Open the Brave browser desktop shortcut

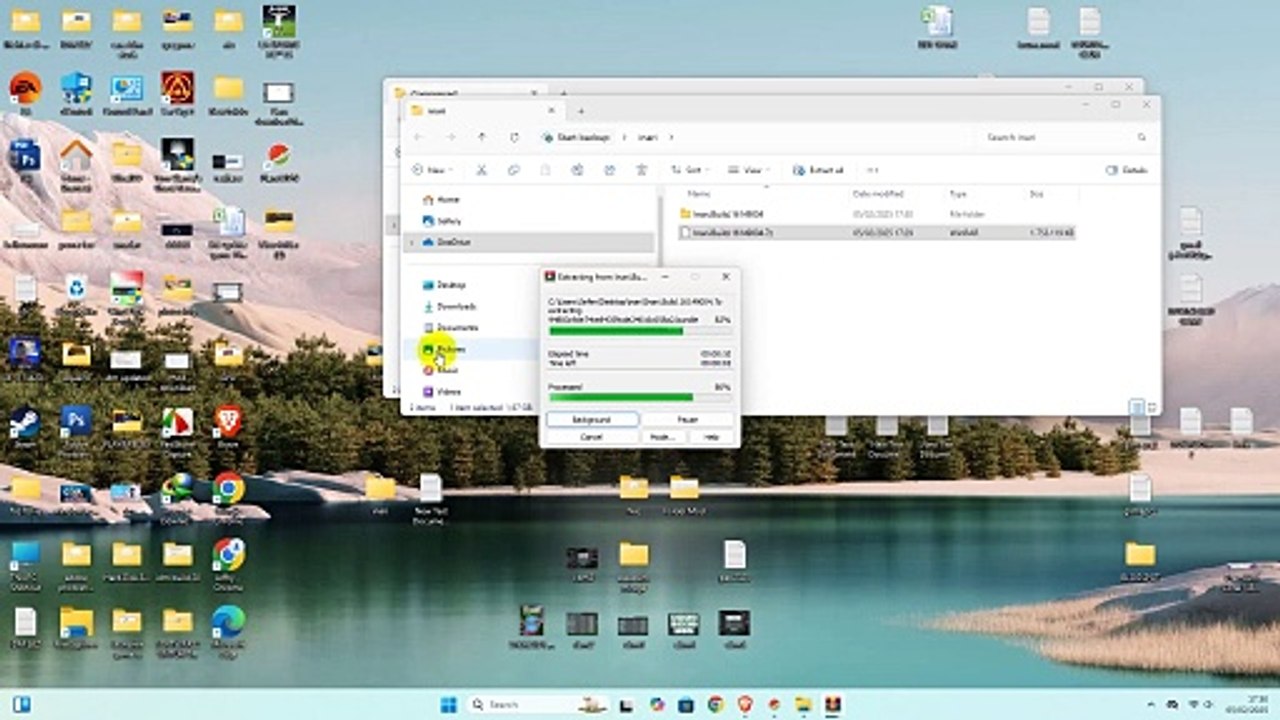point(228,425)
